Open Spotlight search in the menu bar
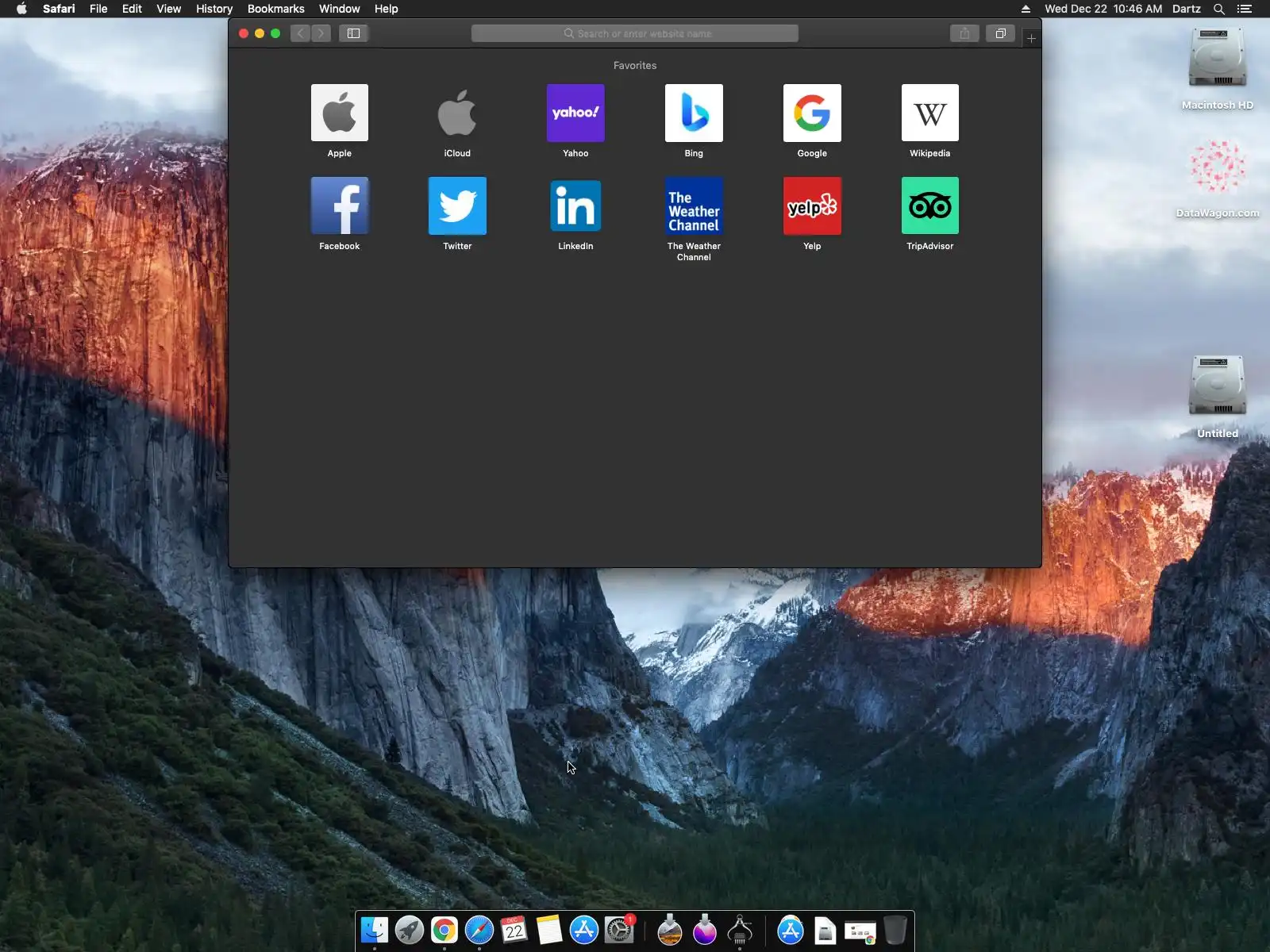 [x=1219, y=9]
